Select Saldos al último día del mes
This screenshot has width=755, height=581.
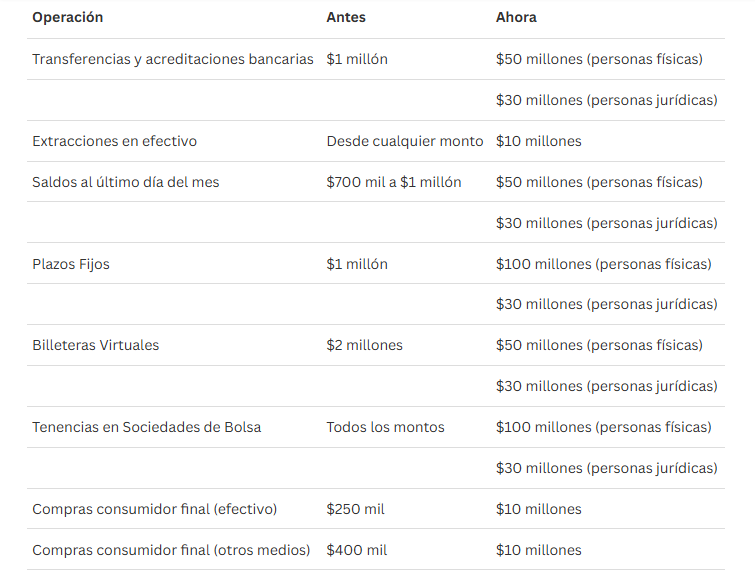pos(126,182)
